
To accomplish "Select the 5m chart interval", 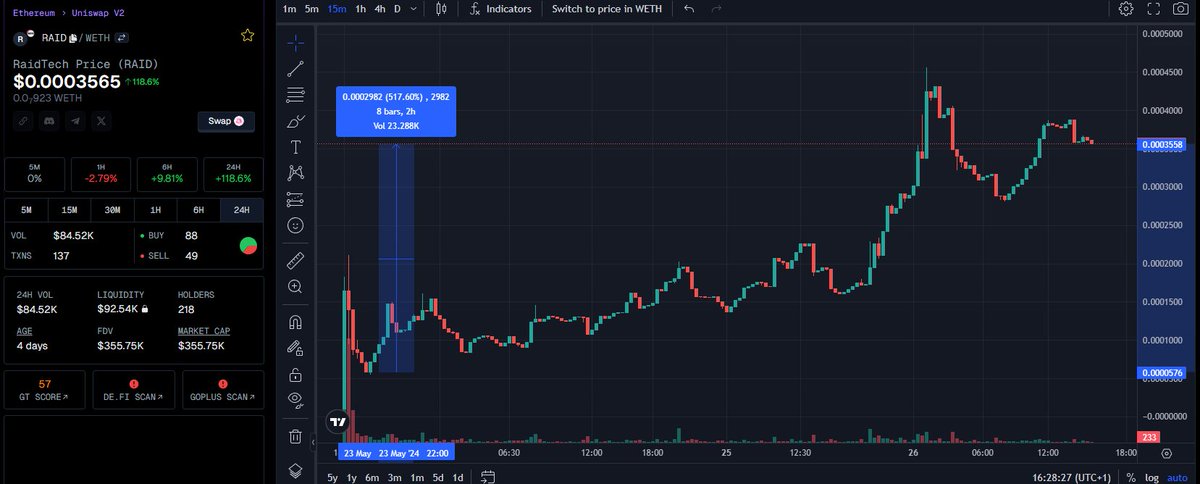I will click(x=312, y=9).
